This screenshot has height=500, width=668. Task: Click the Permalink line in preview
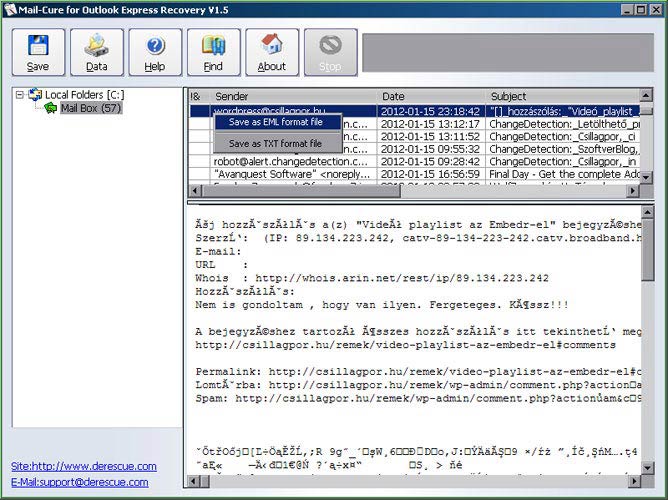(418, 372)
